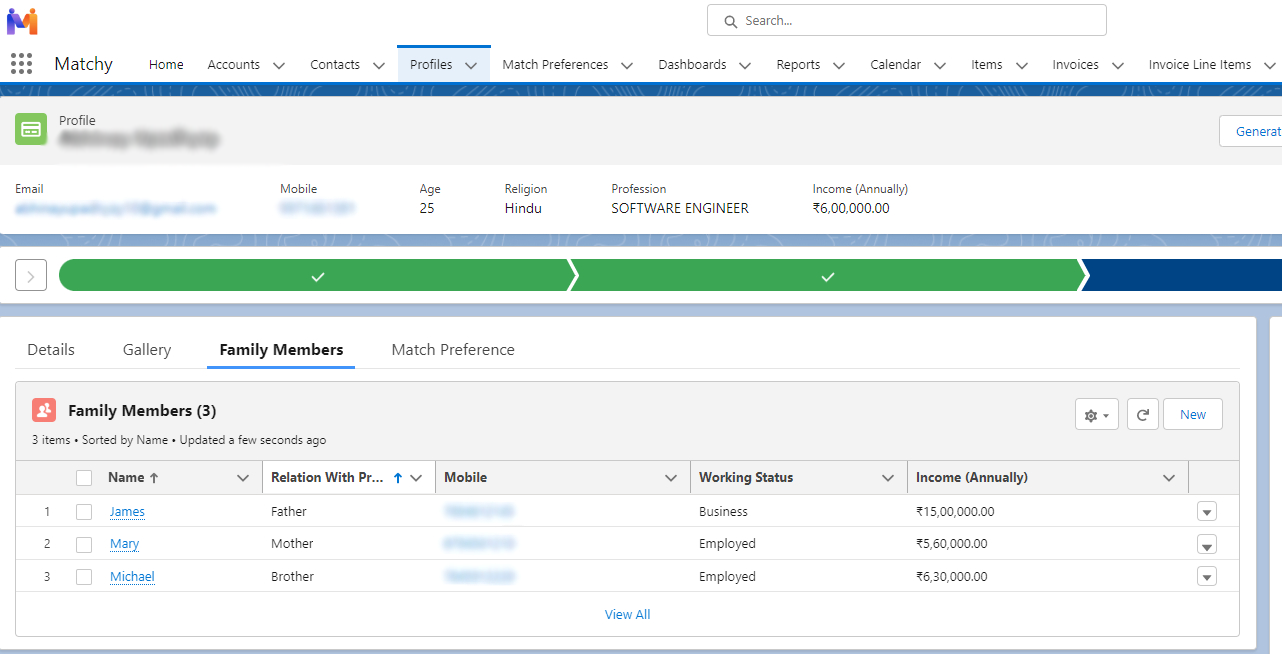Expand the Profiles nav dropdown chevron
1282x654 pixels.
tap(471, 65)
